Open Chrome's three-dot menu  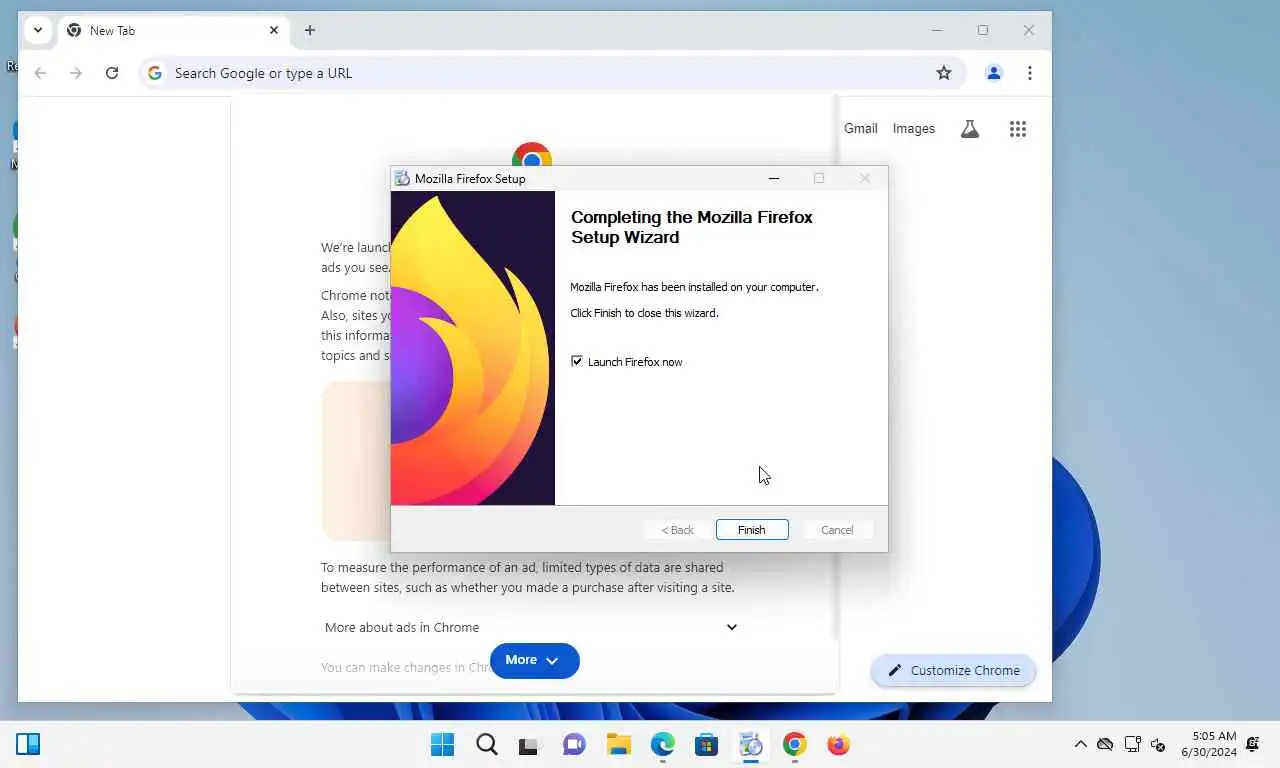[x=1030, y=73]
